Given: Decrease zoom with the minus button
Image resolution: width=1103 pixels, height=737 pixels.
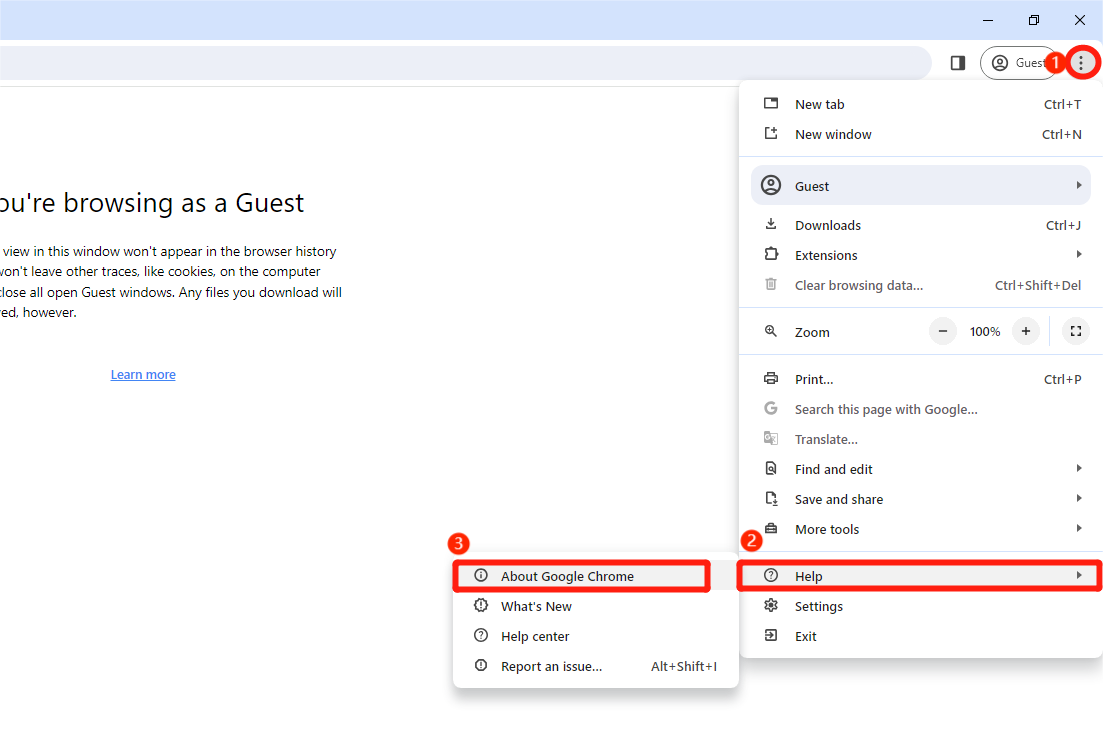Looking at the screenshot, I should pos(943,331).
